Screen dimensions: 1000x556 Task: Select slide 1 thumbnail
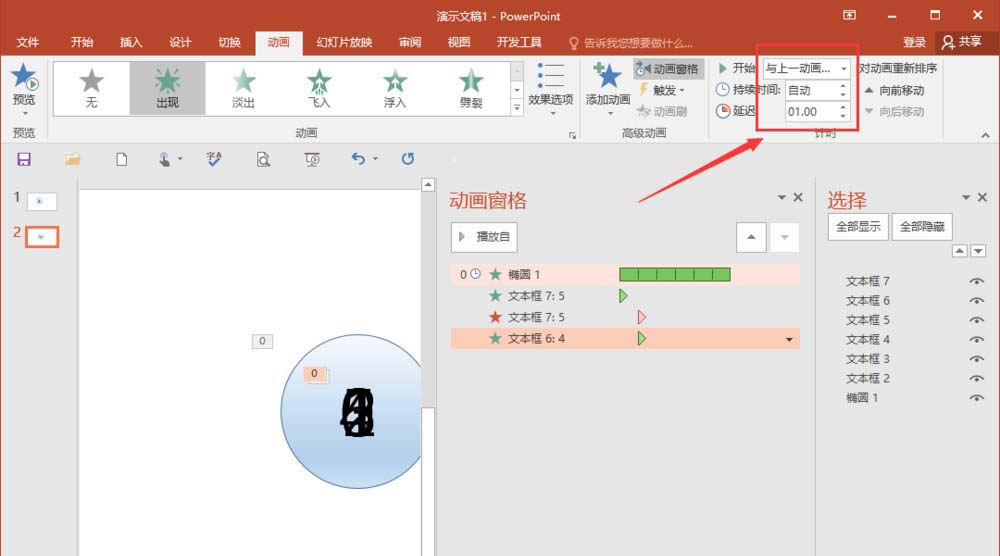41,201
